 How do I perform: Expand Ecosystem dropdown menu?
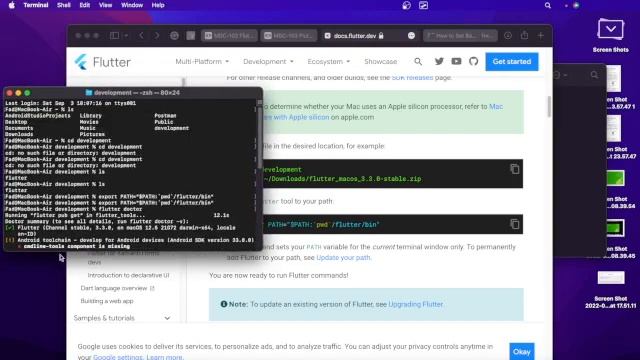[329, 62]
